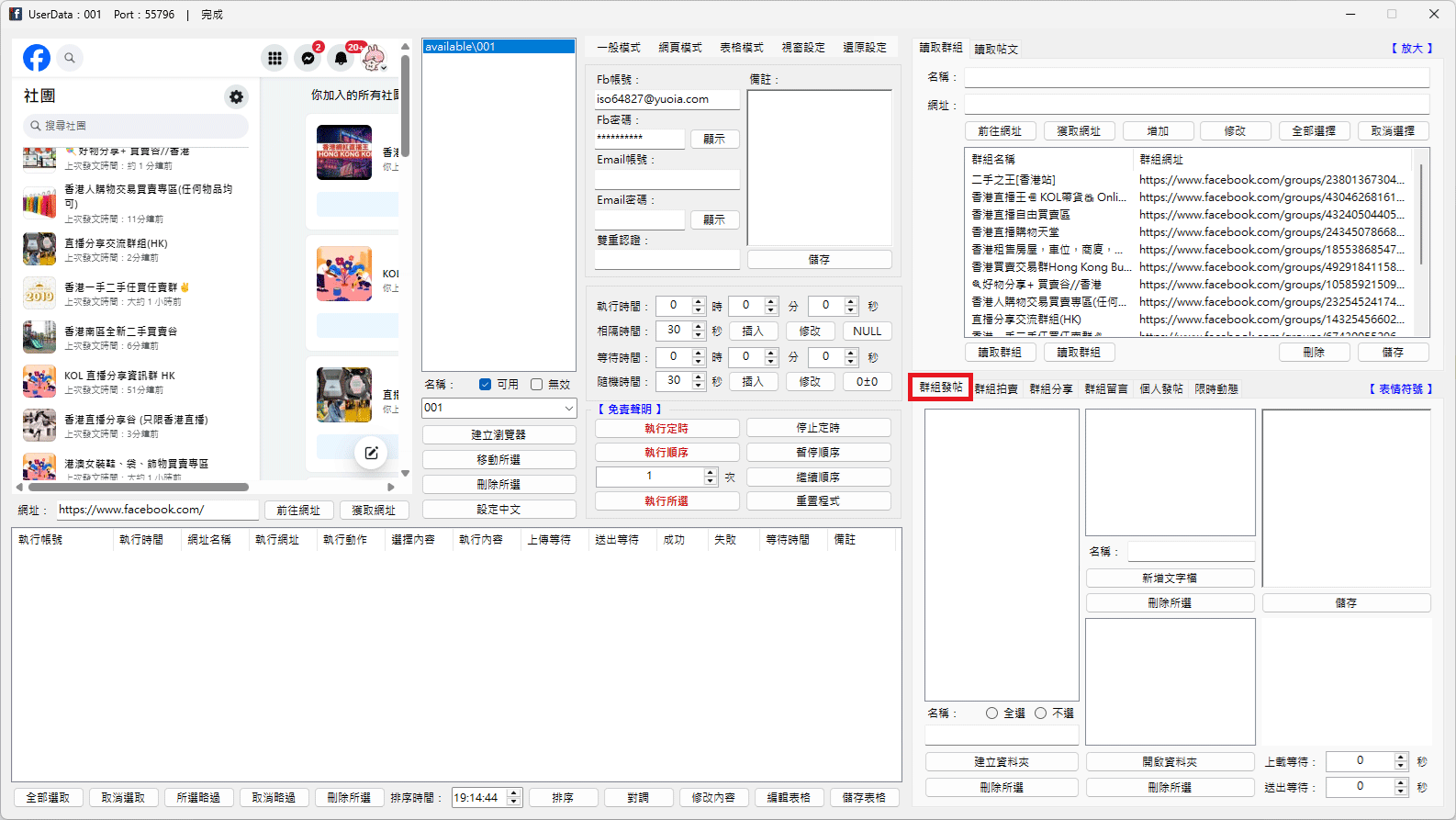
Task: Open group 直播分享交流群組(HK) in the sidebar
Action: click(136, 249)
